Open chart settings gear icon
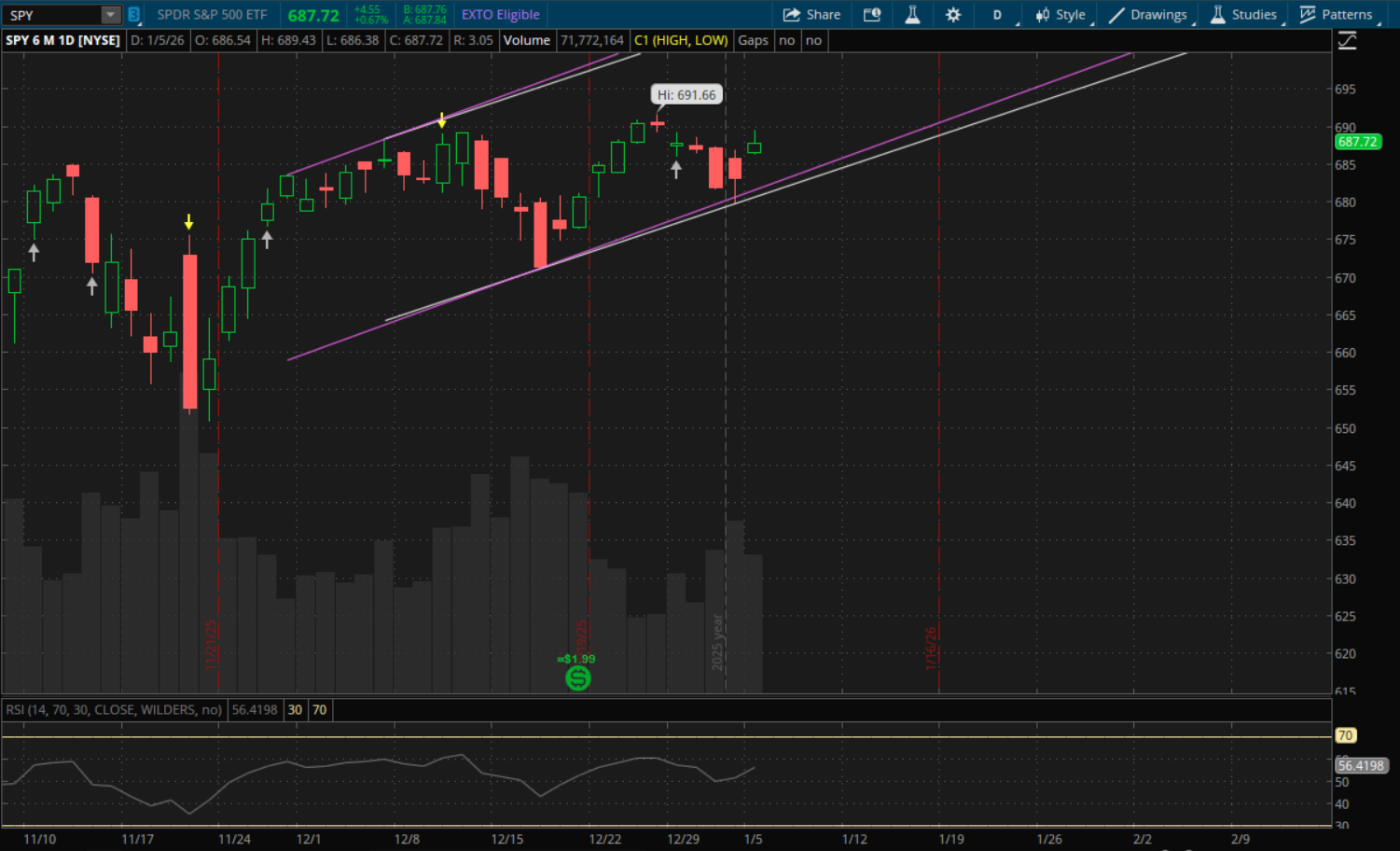This screenshot has height=851, width=1400. click(x=952, y=15)
